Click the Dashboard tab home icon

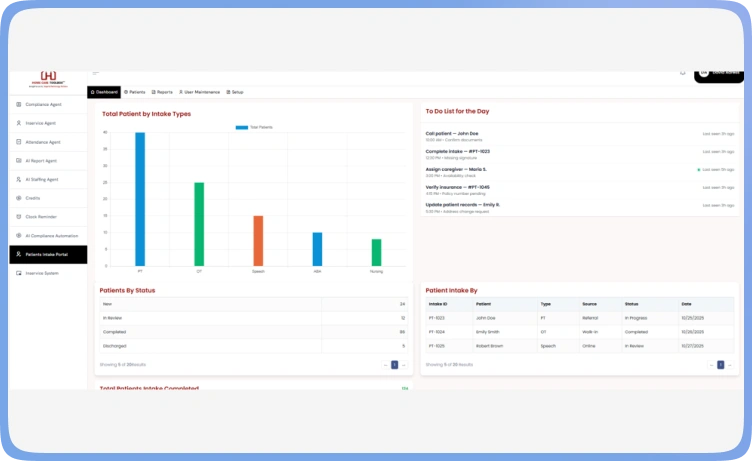pyautogui.click(x=93, y=92)
